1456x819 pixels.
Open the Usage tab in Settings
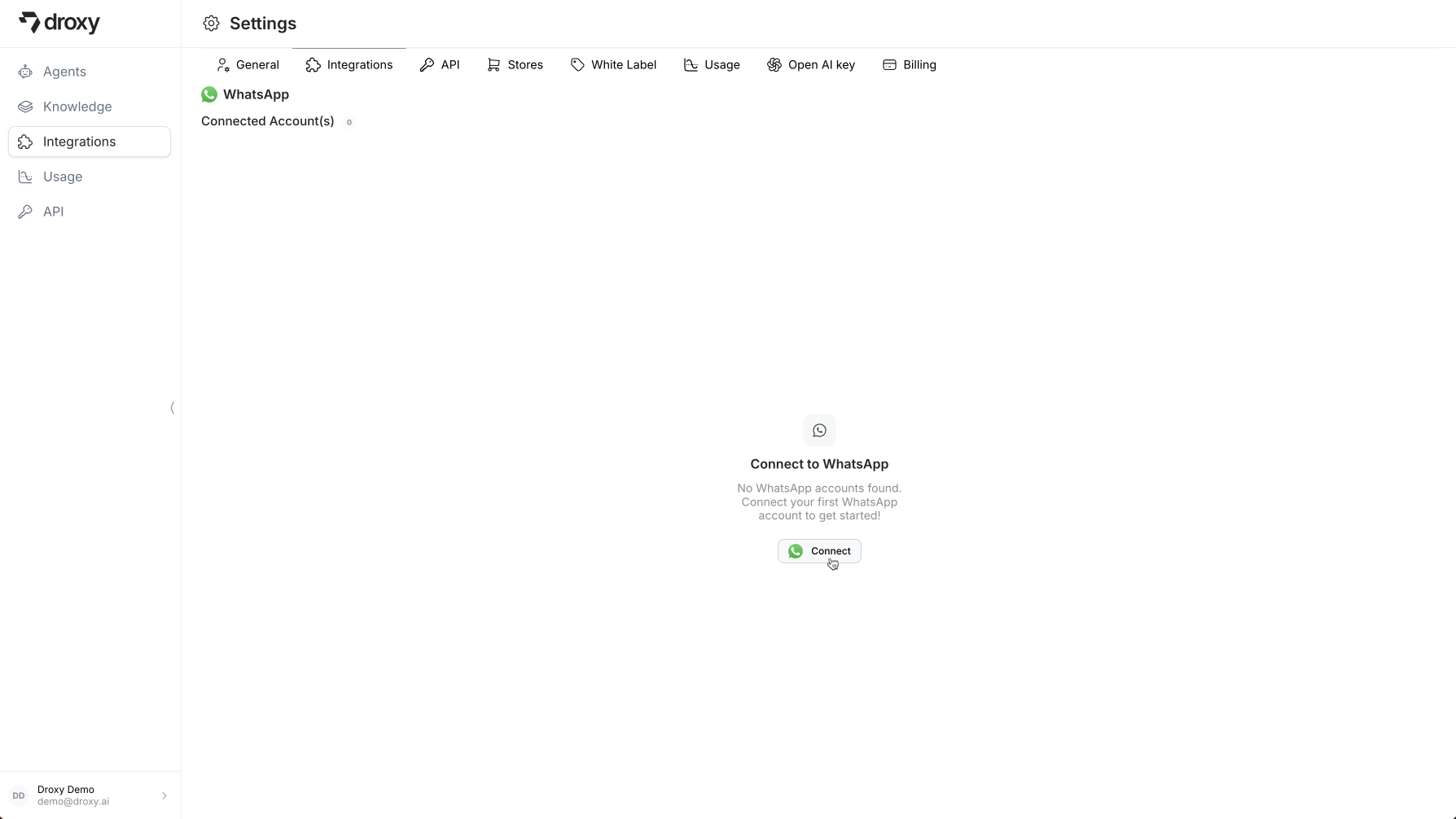point(712,64)
